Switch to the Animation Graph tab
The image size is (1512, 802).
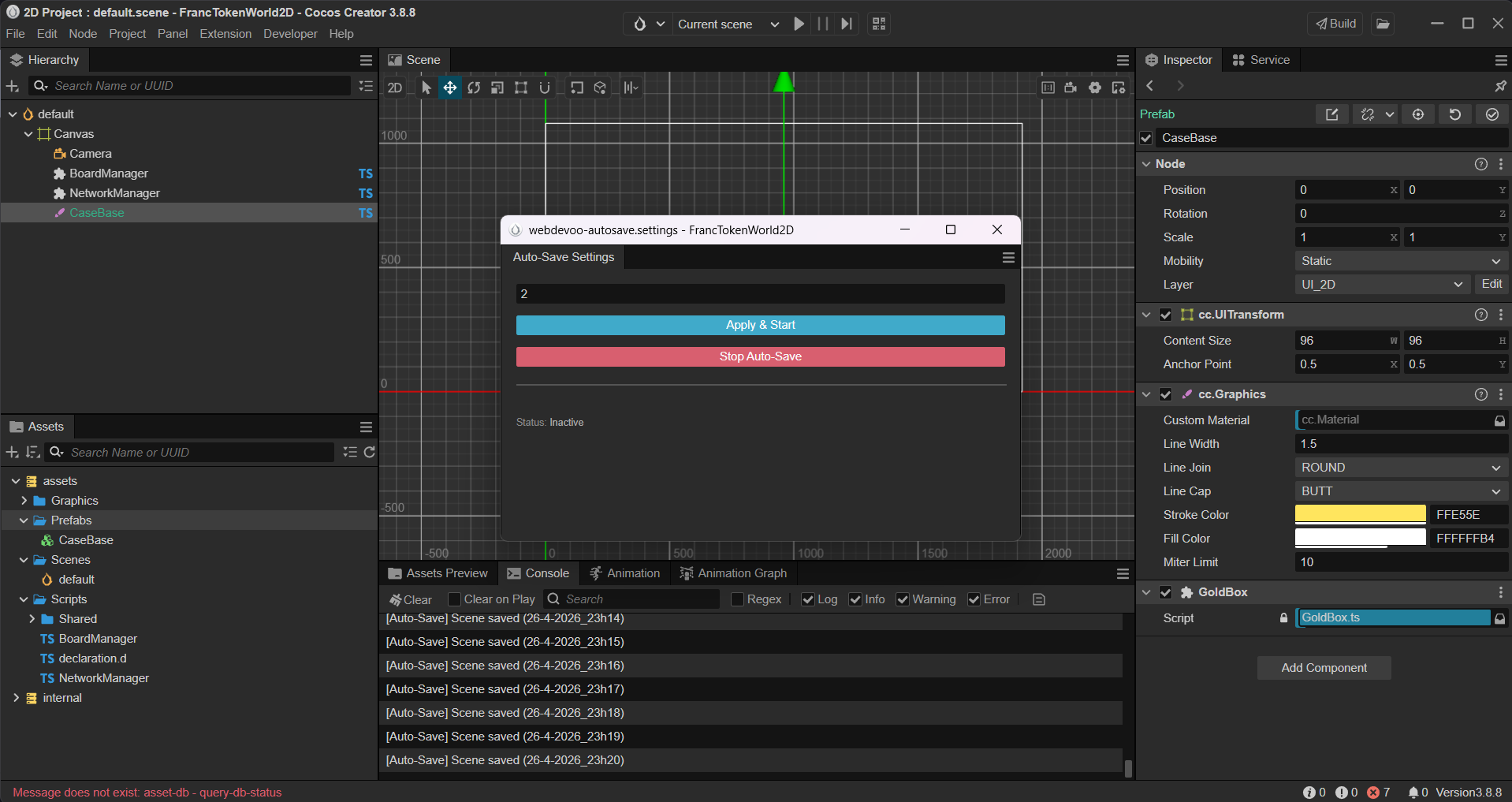(733, 573)
